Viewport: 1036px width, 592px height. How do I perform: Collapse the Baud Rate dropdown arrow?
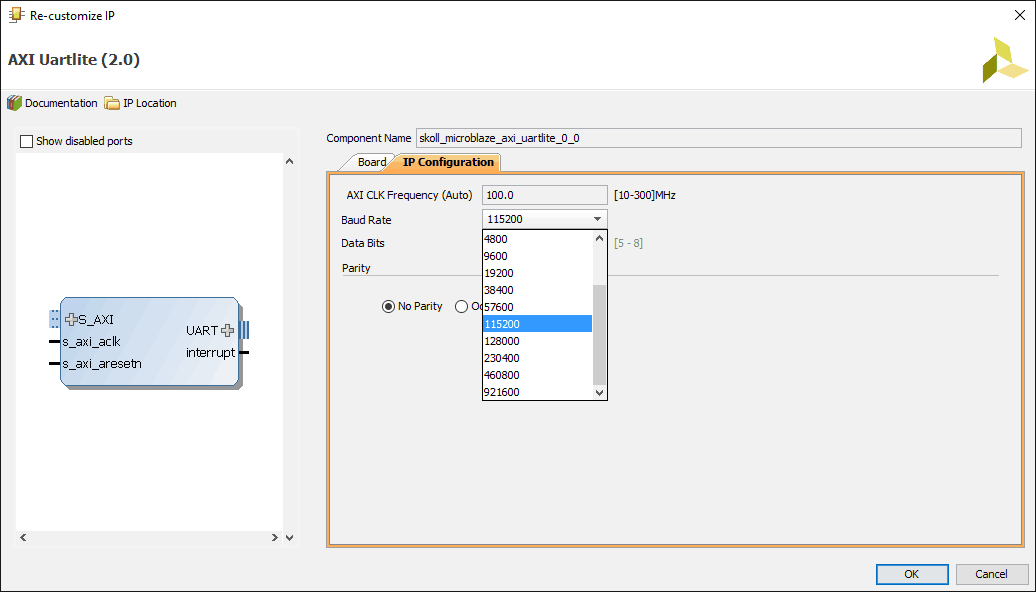coord(597,219)
